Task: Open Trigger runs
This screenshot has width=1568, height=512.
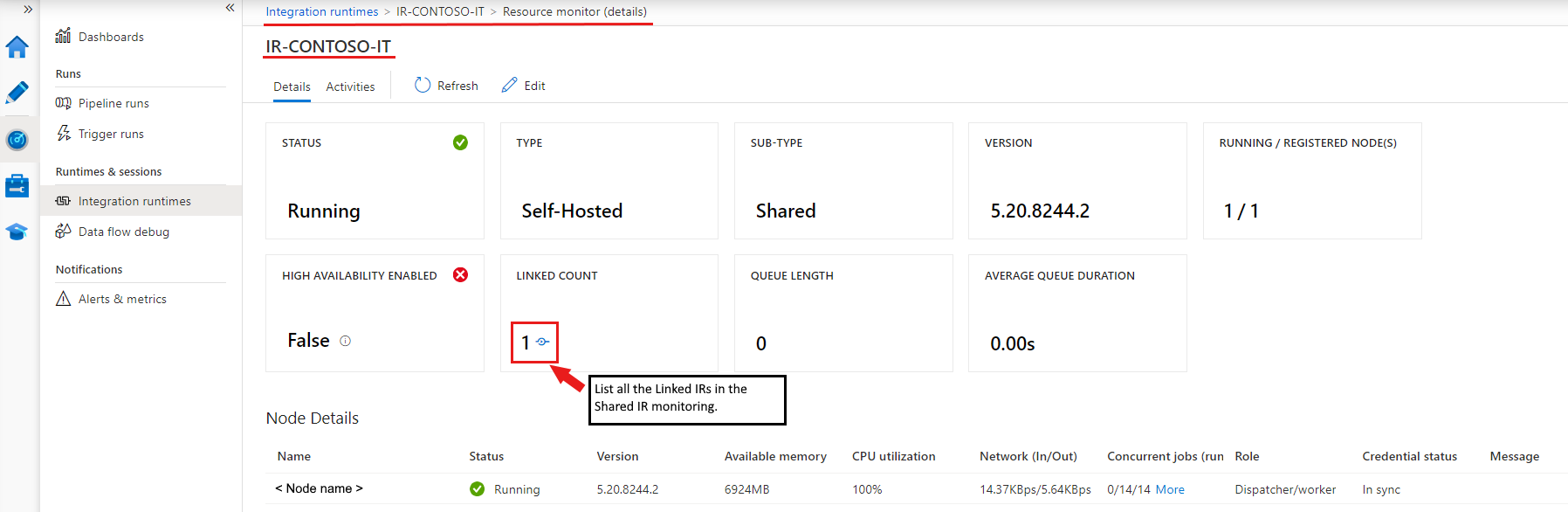Action: tap(111, 134)
